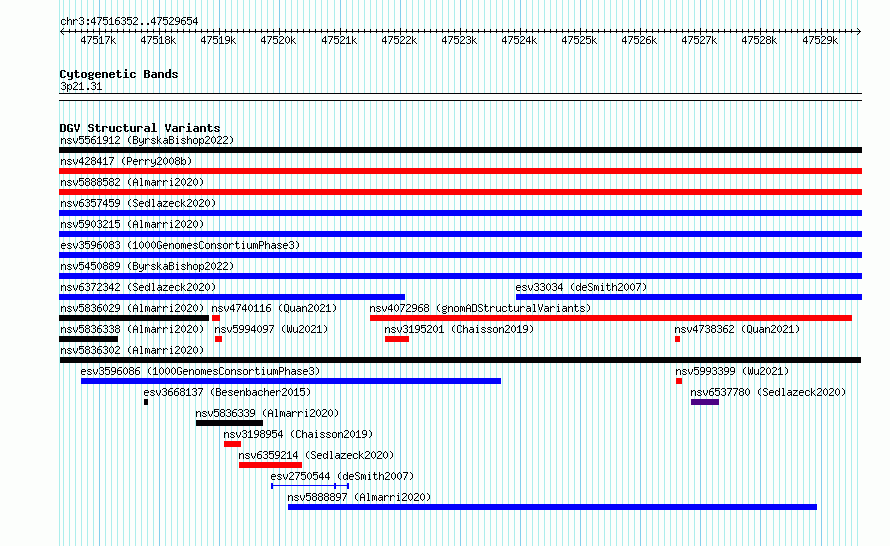Image resolution: width=890 pixels, height=546 pixels.
Task: Click the 47520k ruler position
Action: tap(278, 40)
